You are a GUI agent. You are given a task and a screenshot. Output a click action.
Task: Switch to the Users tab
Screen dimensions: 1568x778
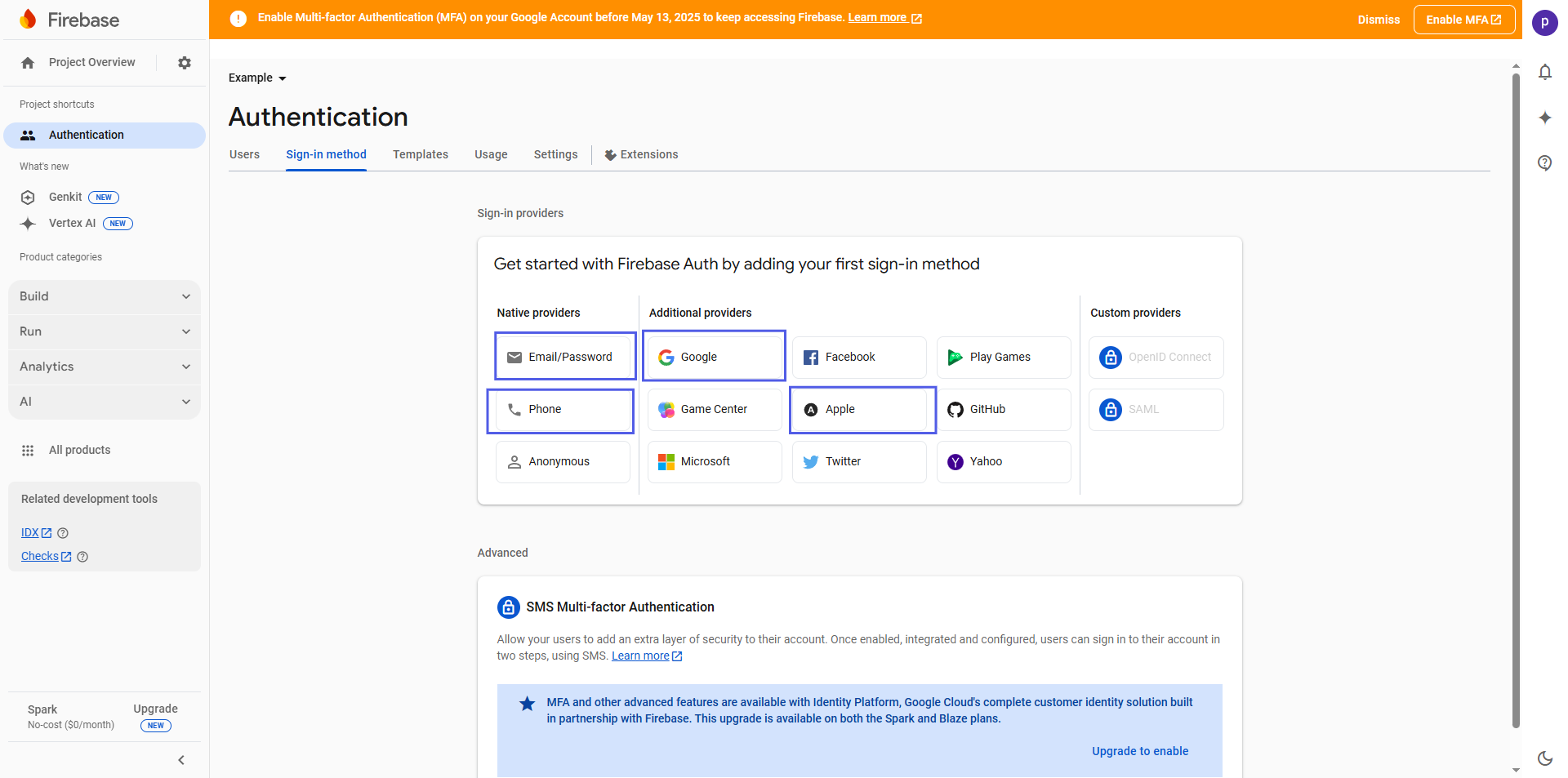coord(244,154)
